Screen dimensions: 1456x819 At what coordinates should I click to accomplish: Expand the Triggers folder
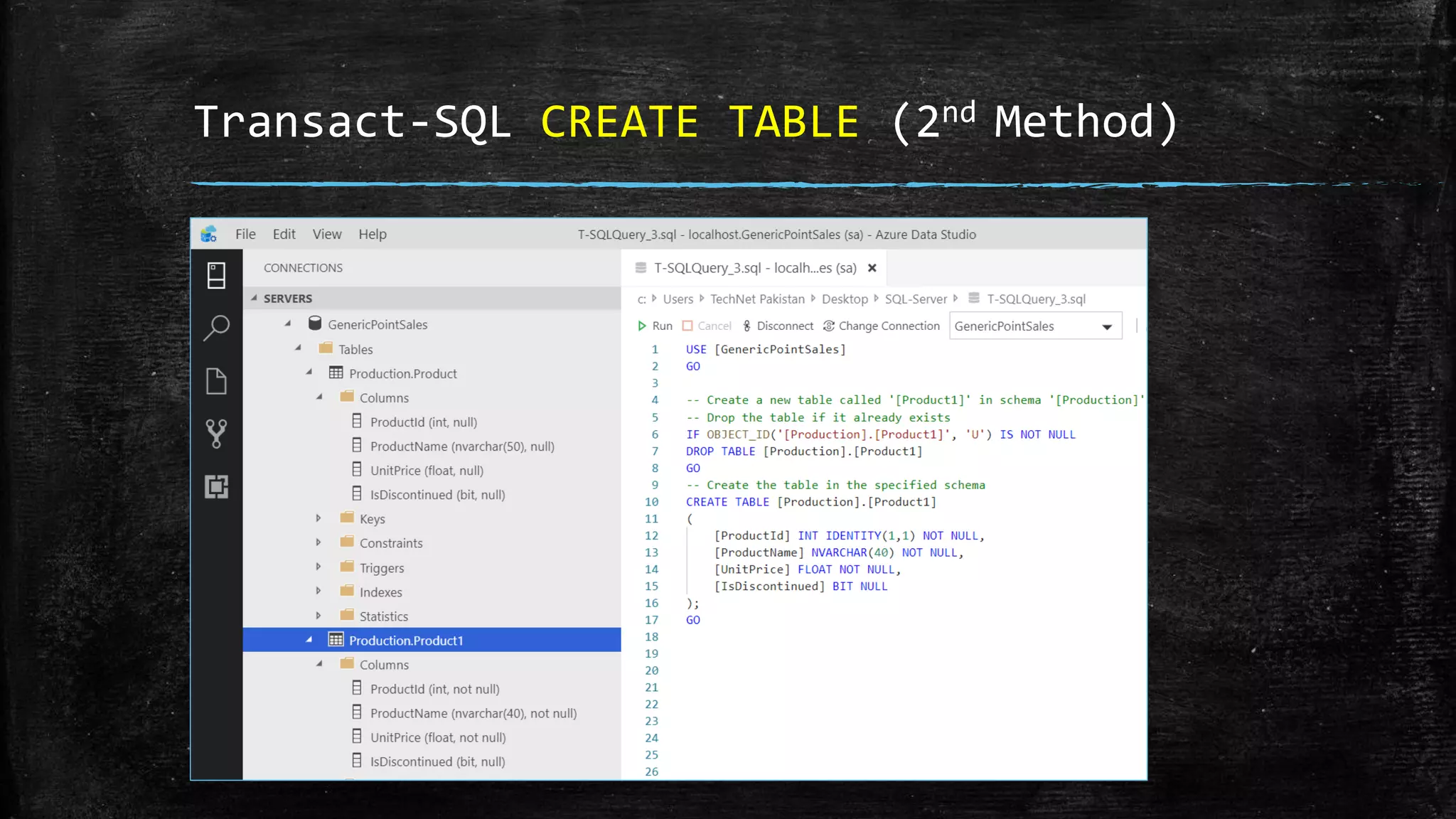click(x=318, y=567)
